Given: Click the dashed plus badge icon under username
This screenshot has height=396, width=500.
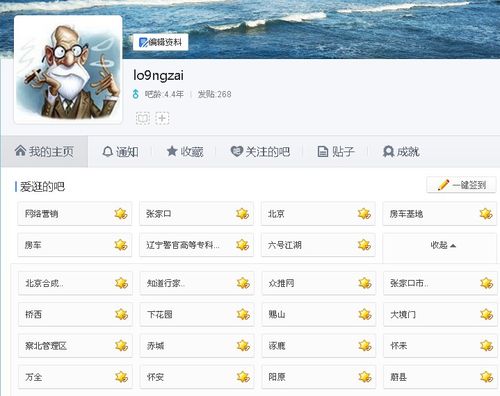Looking at the screenshot, I should pyautogui.click(x=162, y=118).
